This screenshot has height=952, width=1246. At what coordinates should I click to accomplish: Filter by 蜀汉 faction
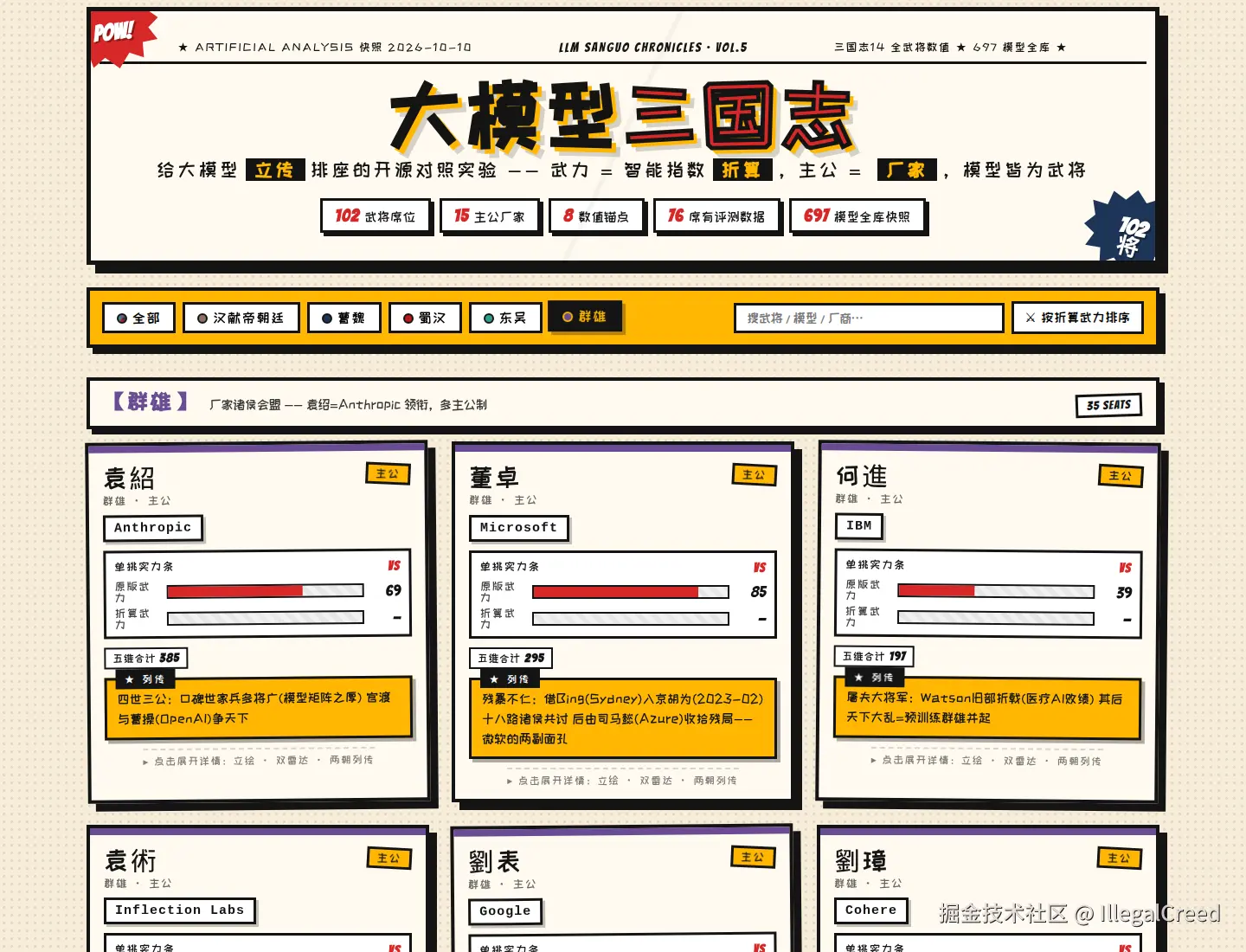[x=425, y=318]
